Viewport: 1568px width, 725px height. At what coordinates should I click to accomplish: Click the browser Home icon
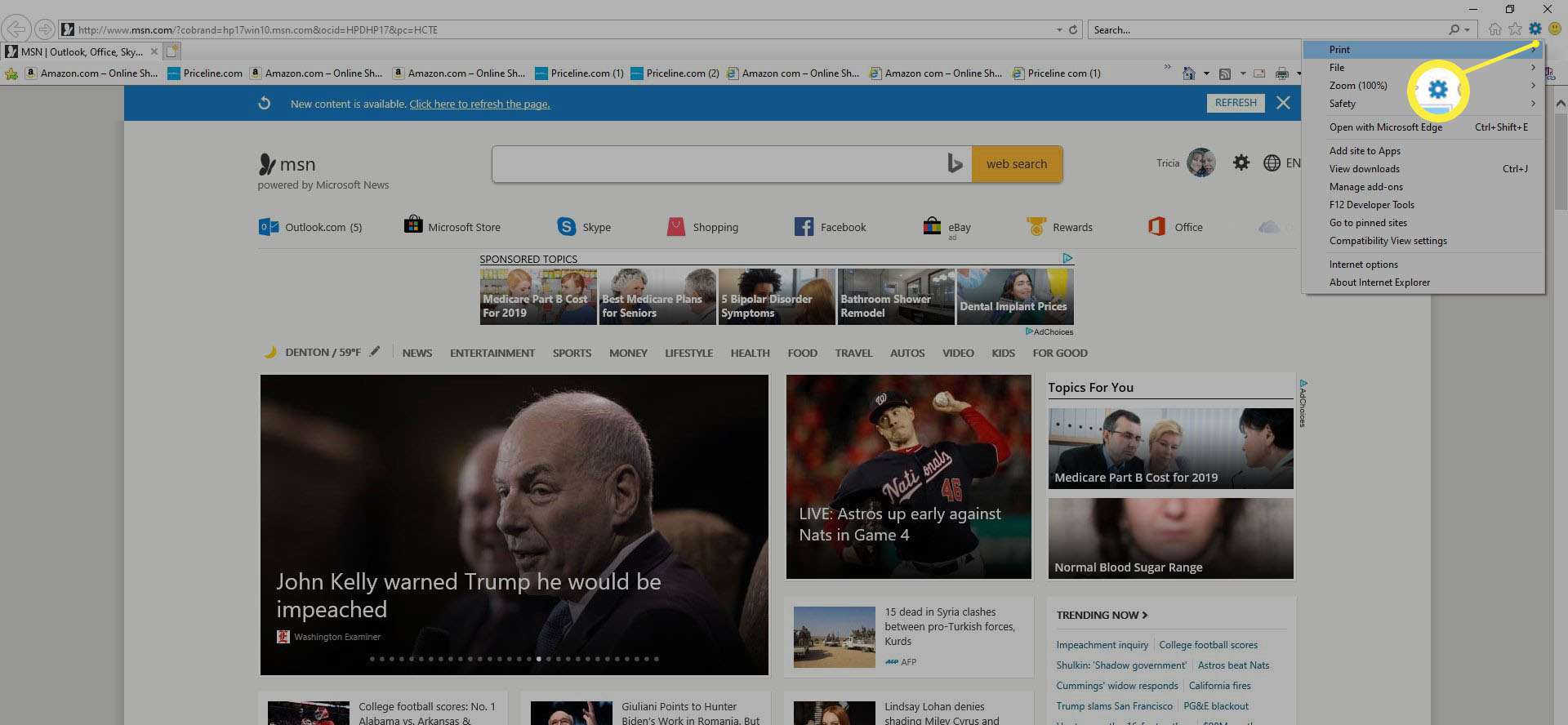tap(1494, 29)
